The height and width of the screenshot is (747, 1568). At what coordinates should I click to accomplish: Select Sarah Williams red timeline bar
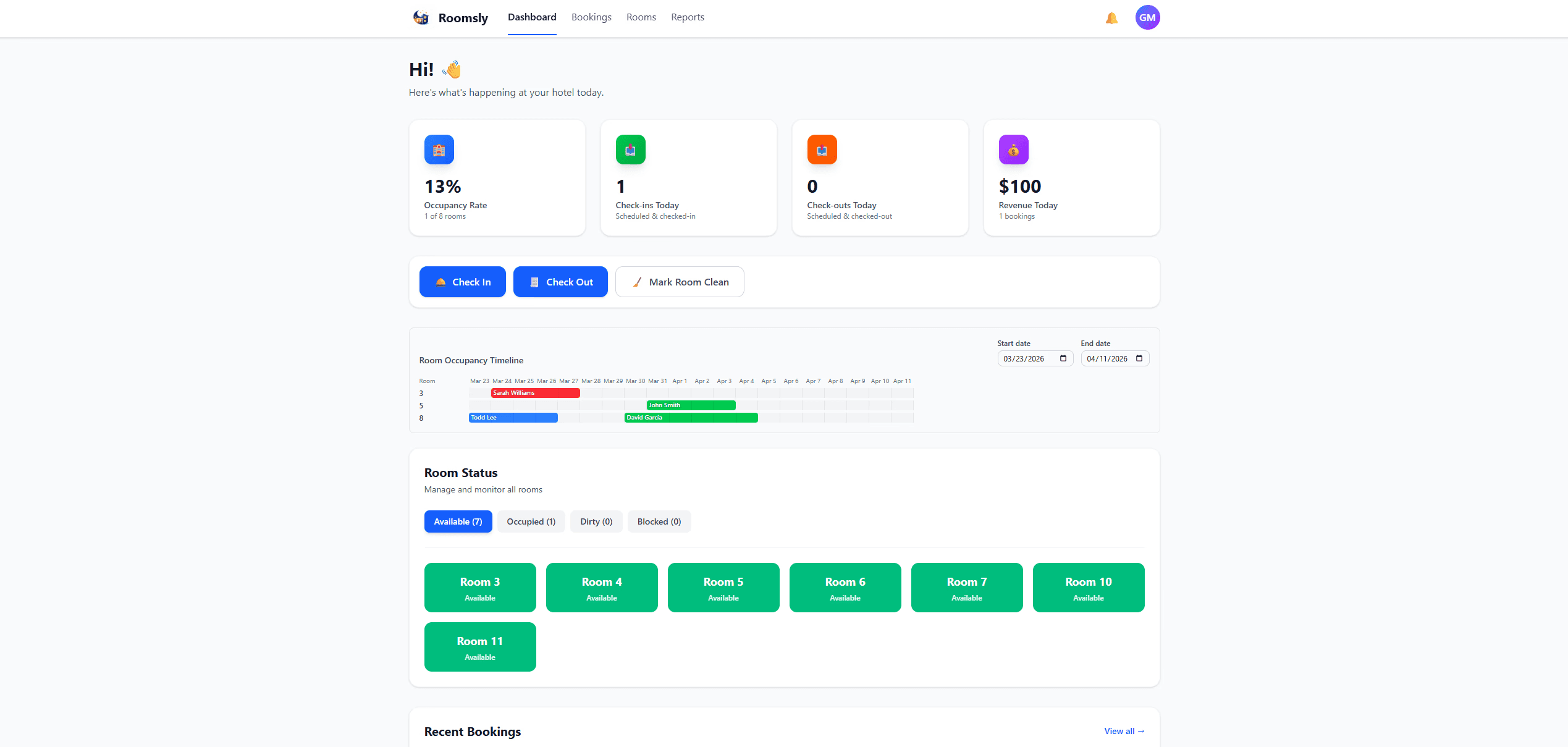point(535,393)
